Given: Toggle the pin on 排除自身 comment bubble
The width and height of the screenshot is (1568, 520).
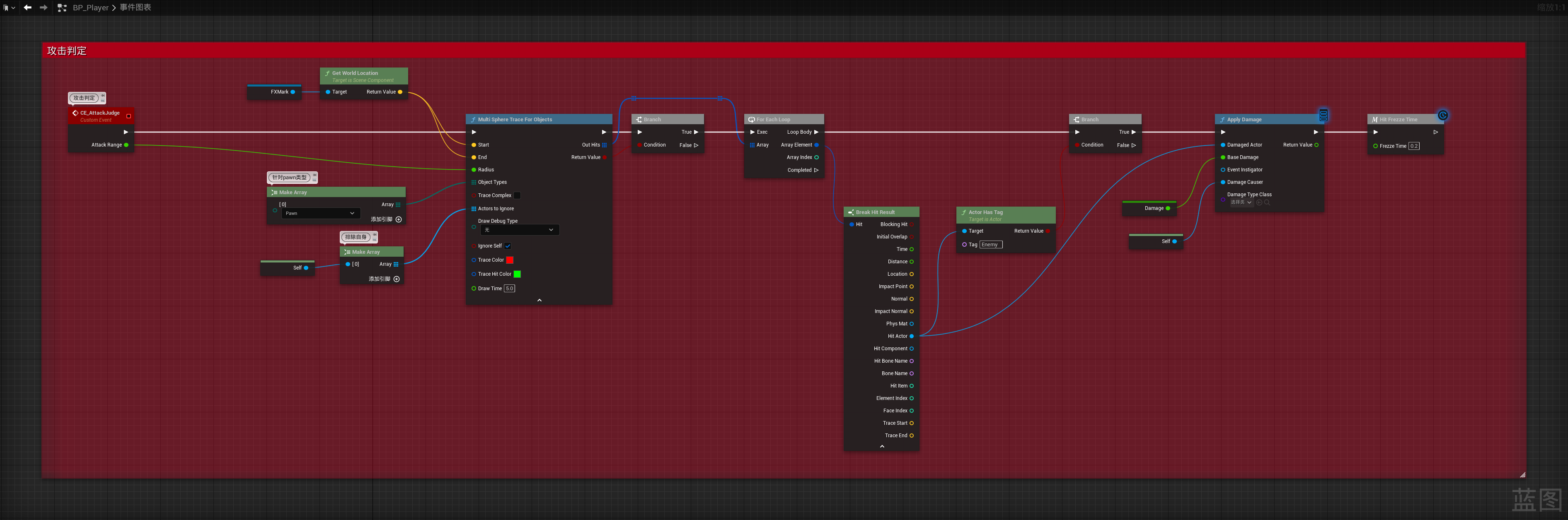Looking at the screenshot, I should 375,234.
